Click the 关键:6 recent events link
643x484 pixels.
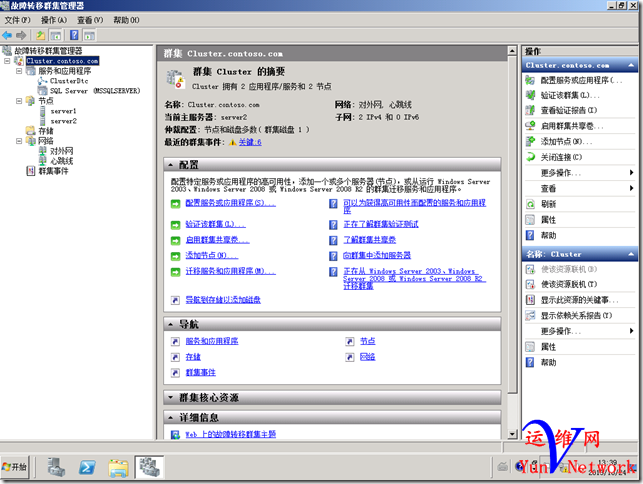pyautogui.click(x=250, y=142)
